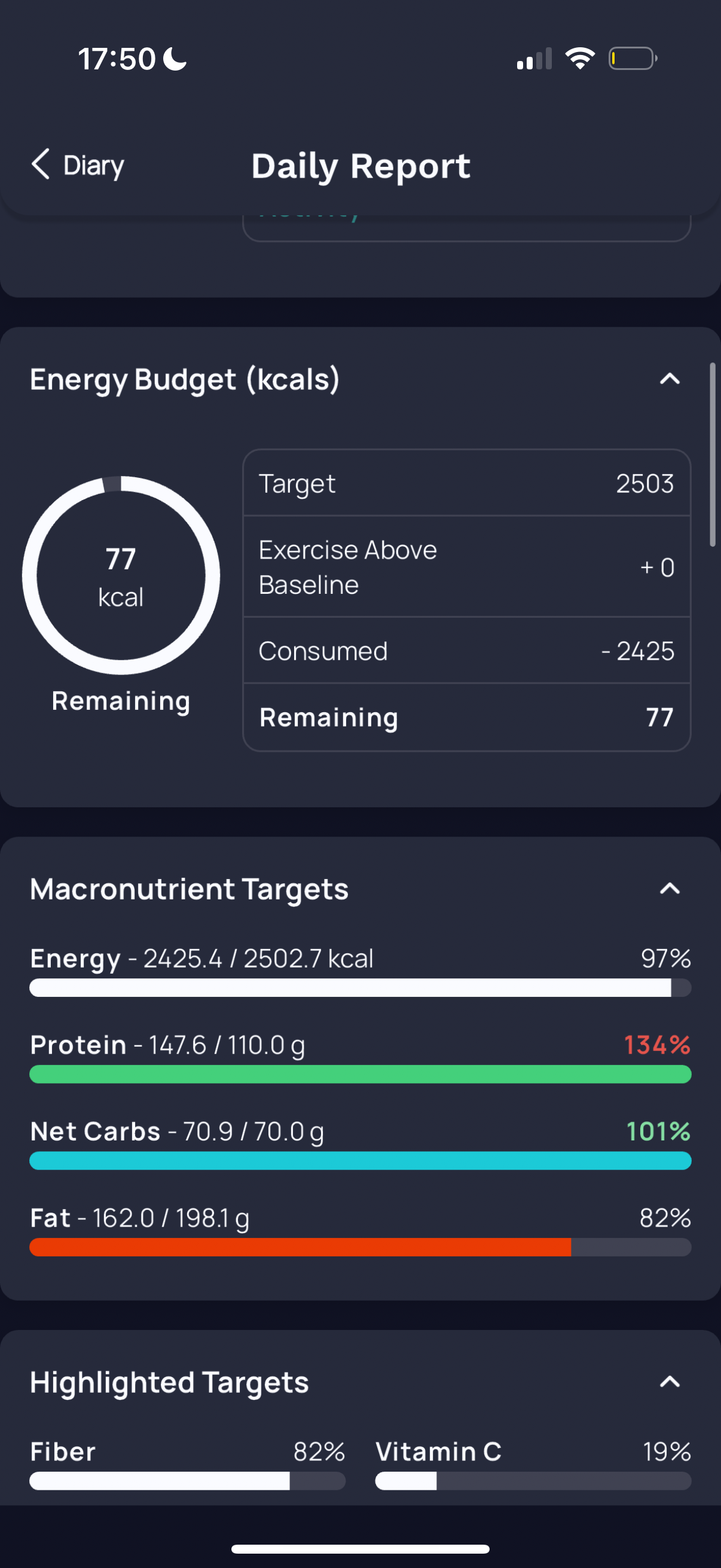Tap the back chevron next to Diary
This screenshot has height=1568, width=721.
coord(40,164)
